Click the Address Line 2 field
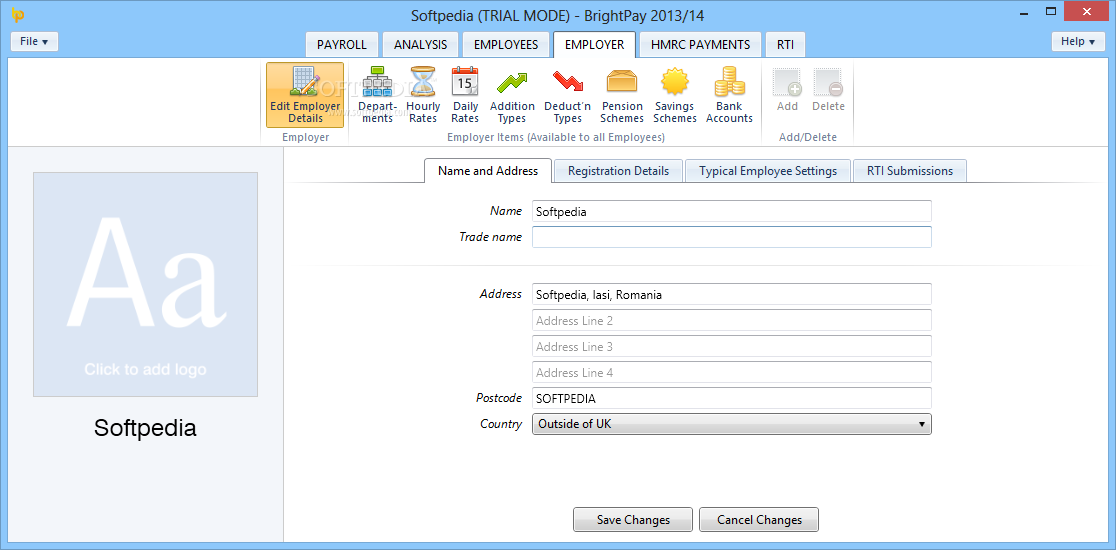The height and width of the screenshot is (550, 1116). (732, 320)
